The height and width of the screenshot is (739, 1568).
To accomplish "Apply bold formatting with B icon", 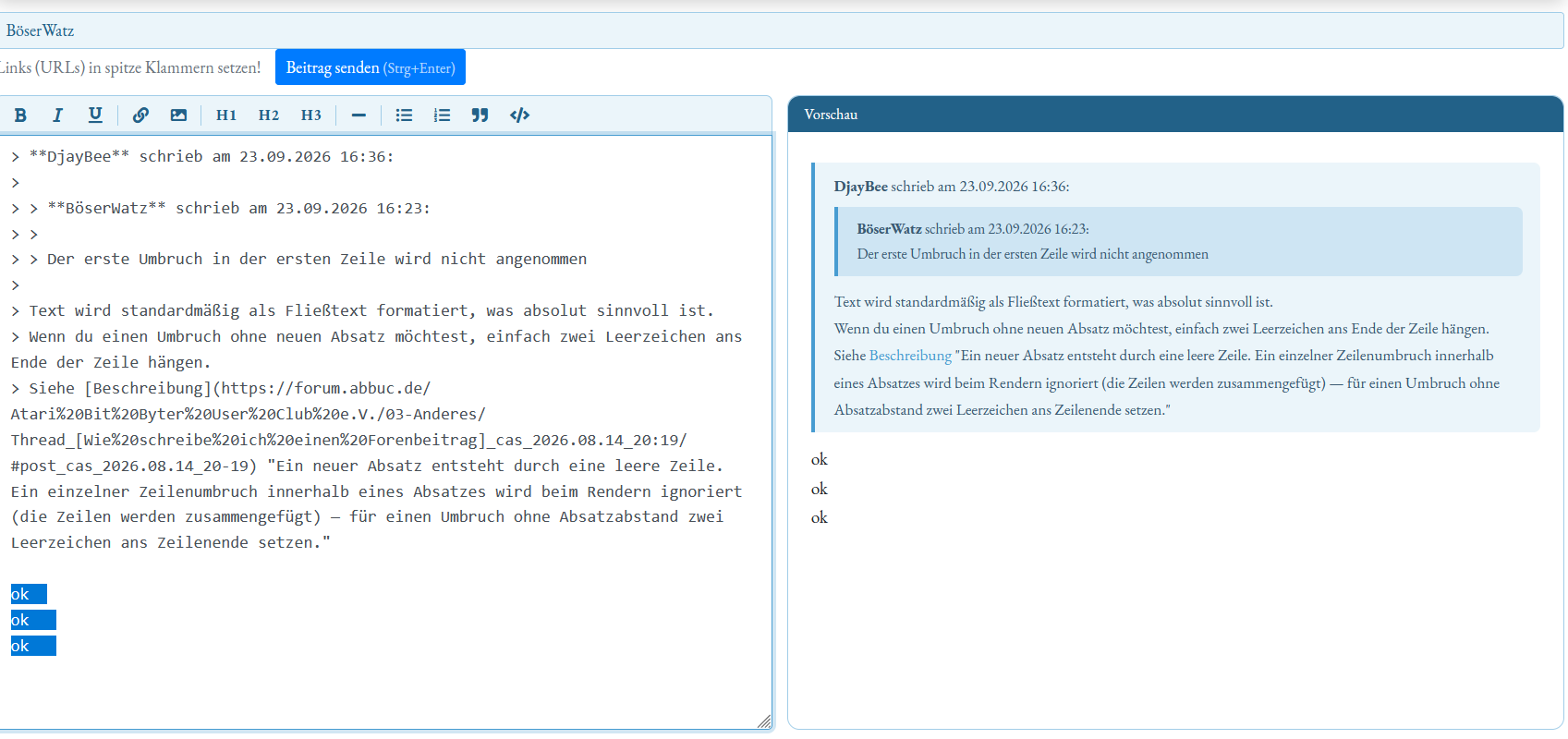I will [x=20, y=115].
